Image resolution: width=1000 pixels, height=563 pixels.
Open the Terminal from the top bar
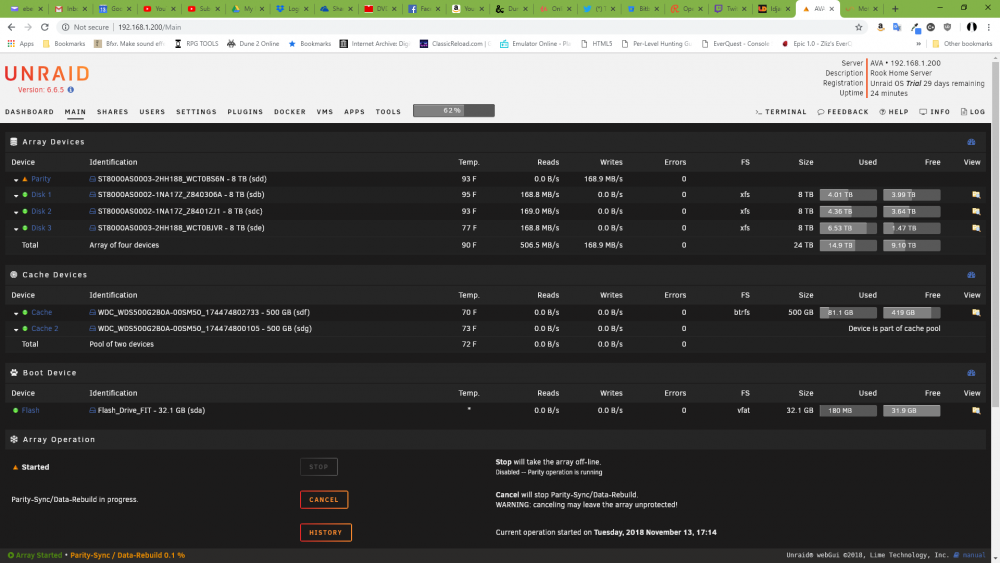[x=781, y=112]
